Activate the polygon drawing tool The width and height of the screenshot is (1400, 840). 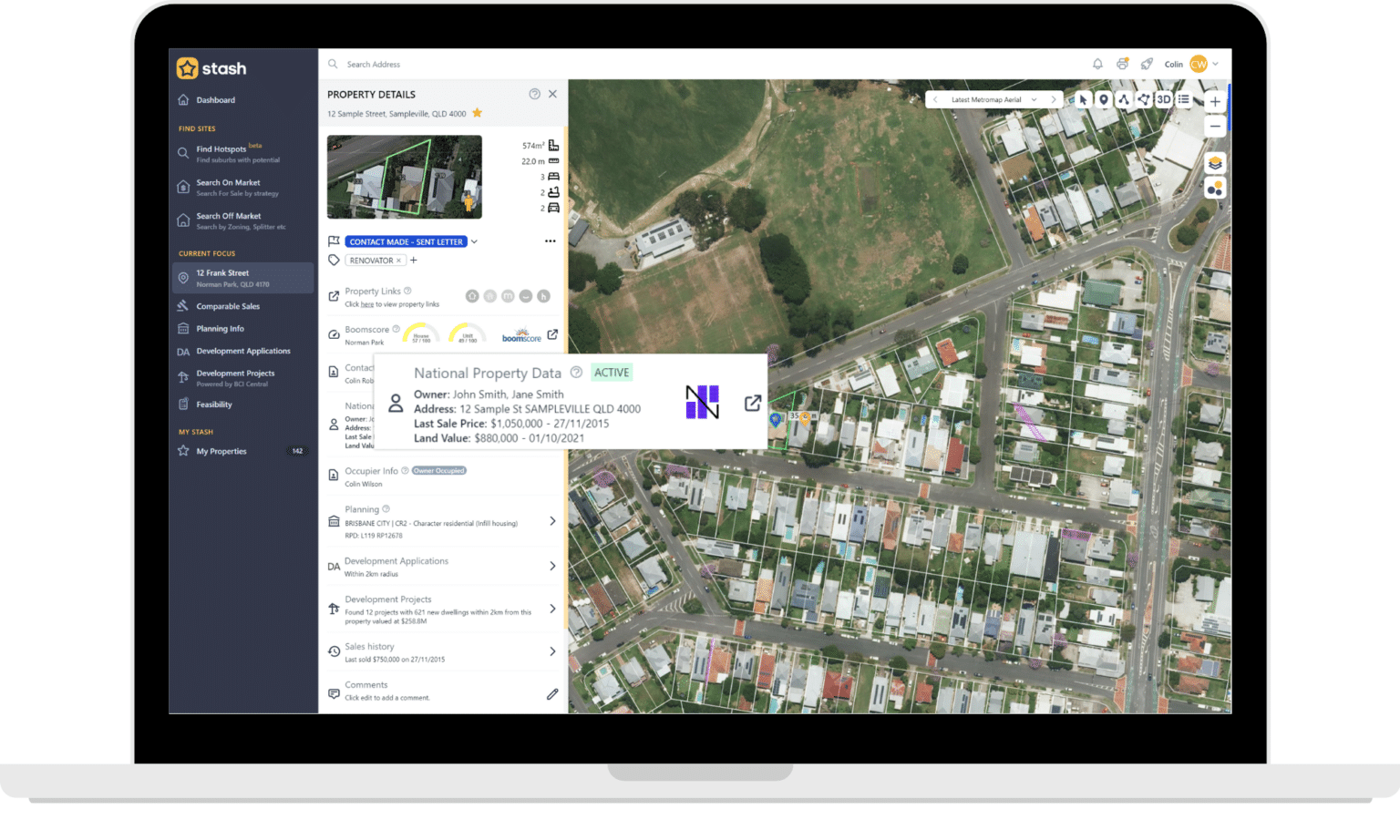1144,99
